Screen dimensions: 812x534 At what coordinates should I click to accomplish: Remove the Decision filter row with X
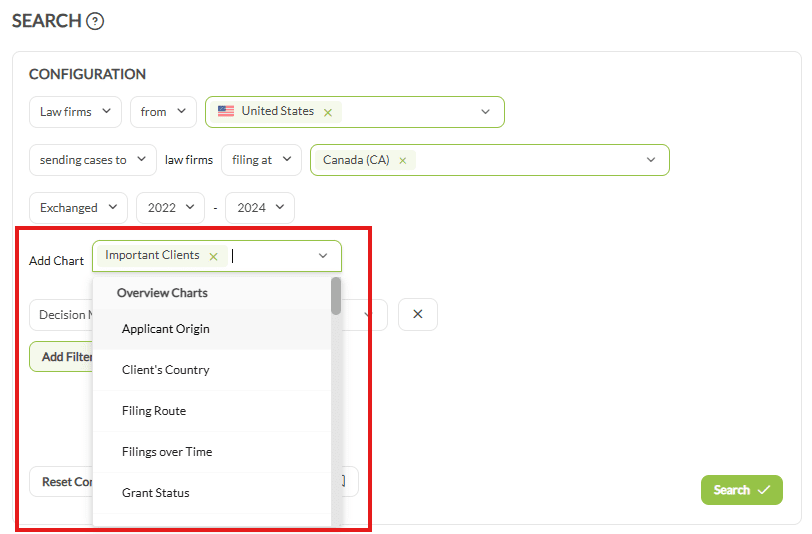coord(418,314)
